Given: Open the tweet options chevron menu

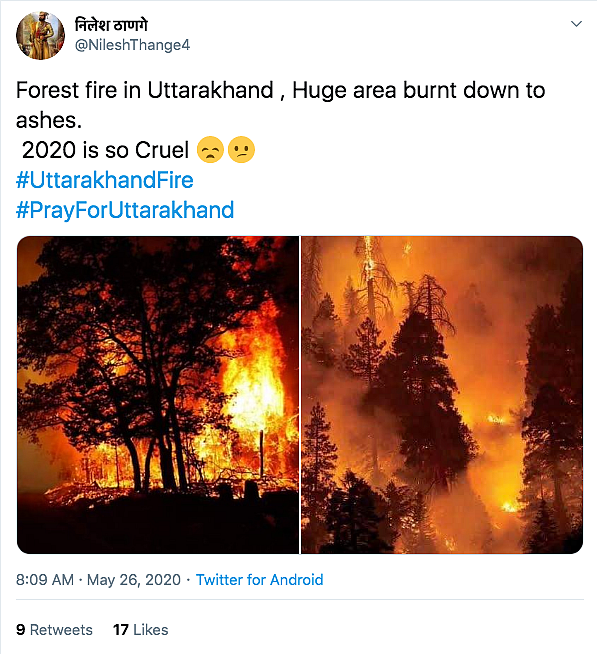Looking at the screenshot, I should [x=576, y=24].
